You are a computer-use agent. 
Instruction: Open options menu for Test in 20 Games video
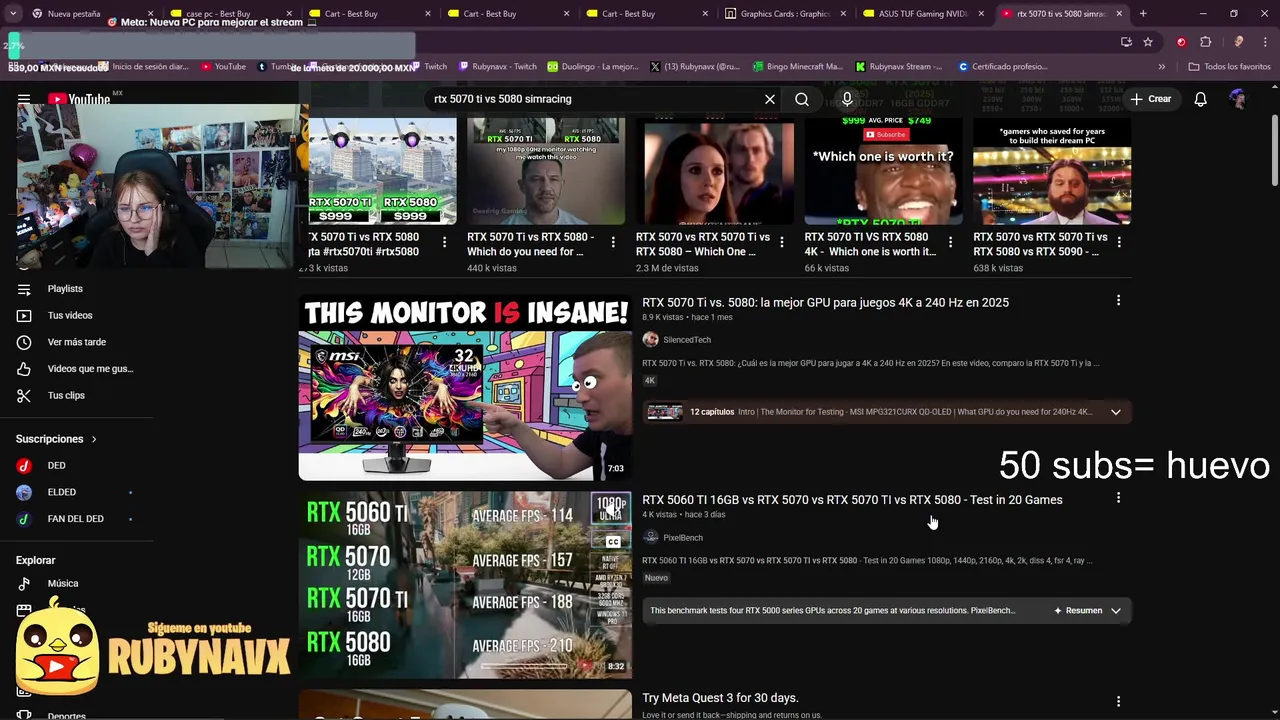(1118, 498)
